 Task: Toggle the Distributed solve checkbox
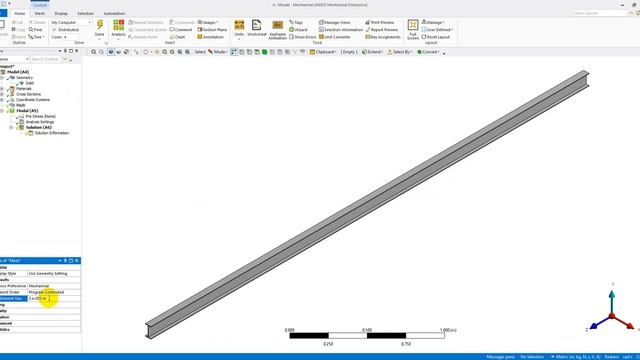point(54,30)
